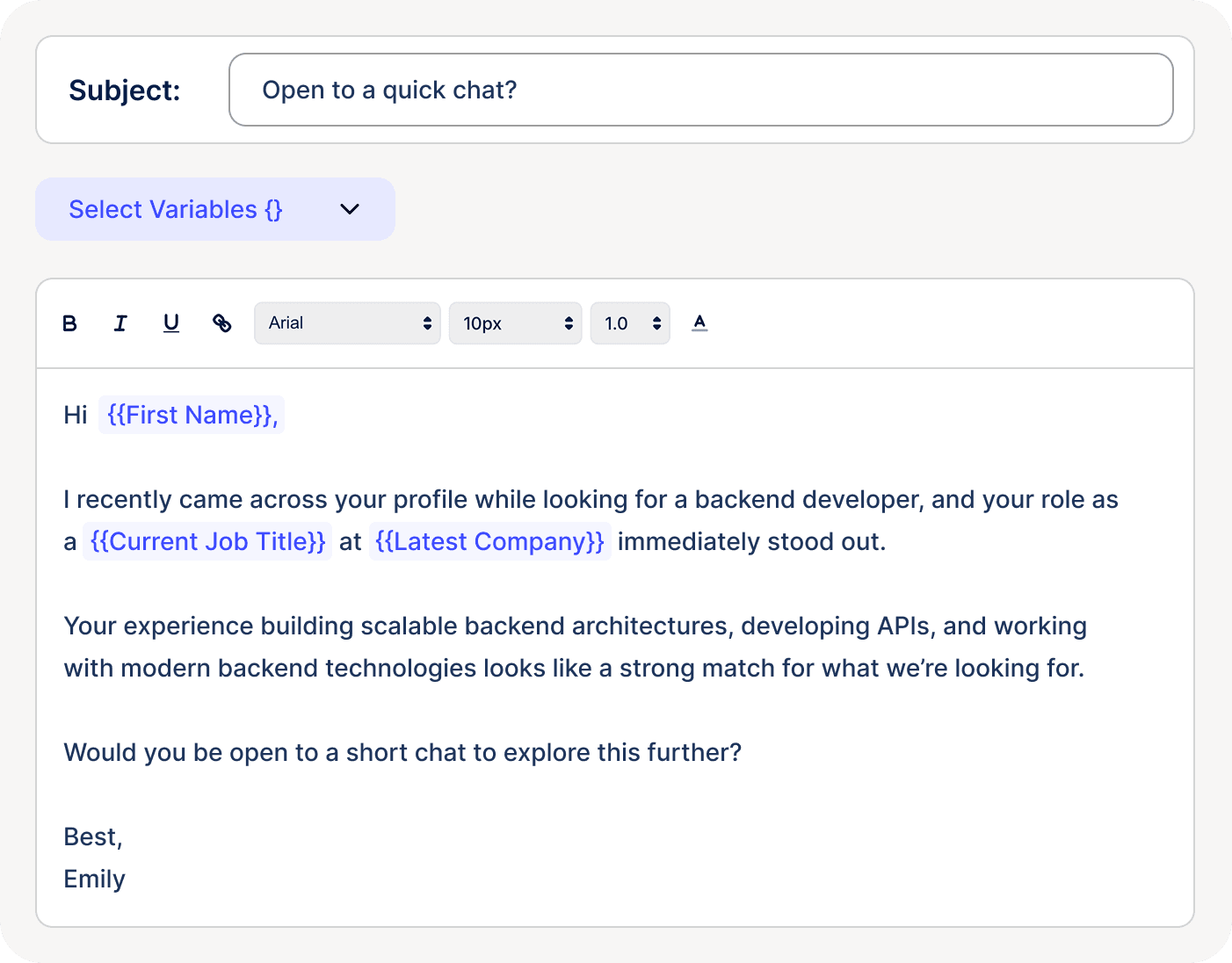Viewport: 1232px width, 963px height.
Task: Open the text color picker icon
Action: (x=699, y=323)
